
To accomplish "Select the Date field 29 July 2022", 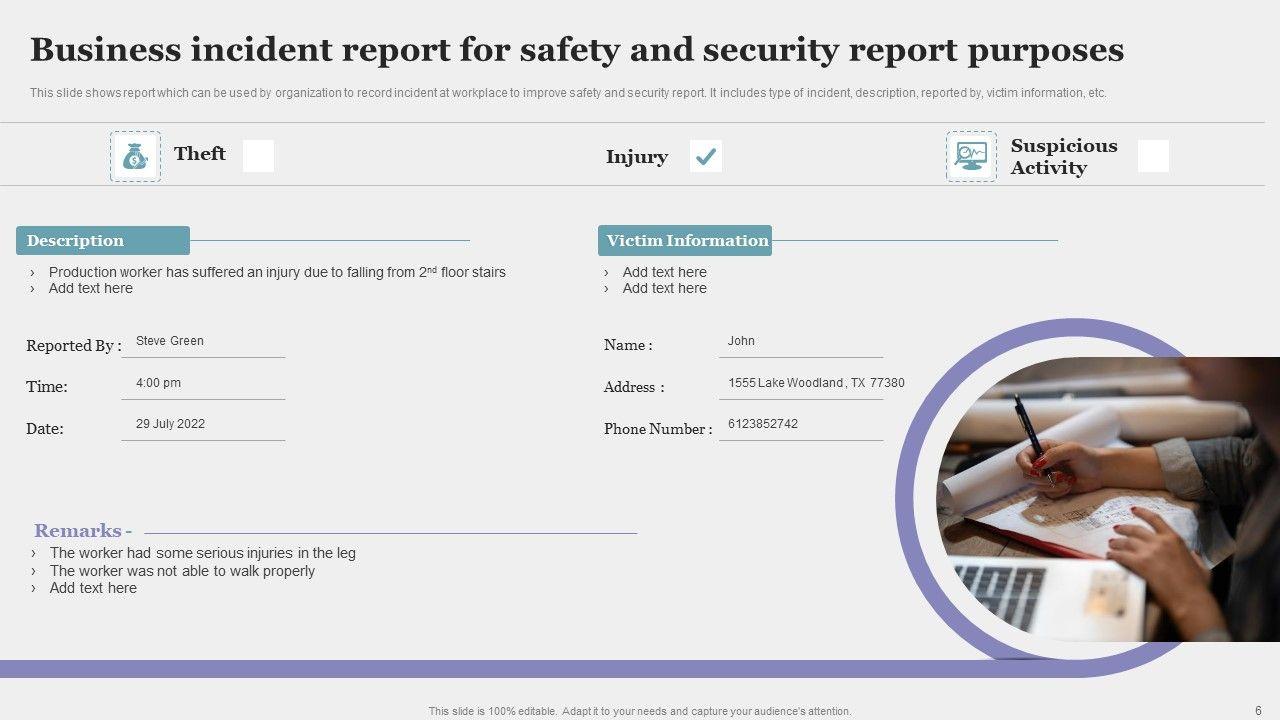I will pos(170,424).
